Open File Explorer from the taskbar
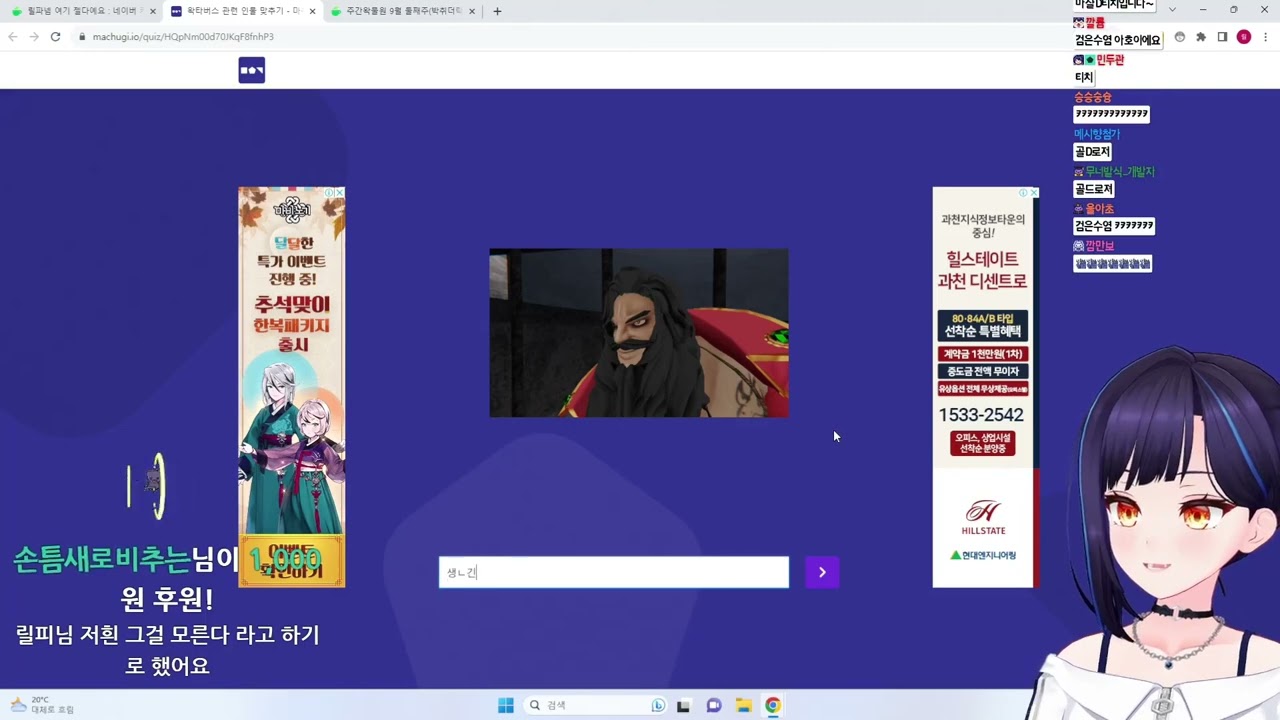This screenshot has width=1280, height=720. tap(743, 705)
